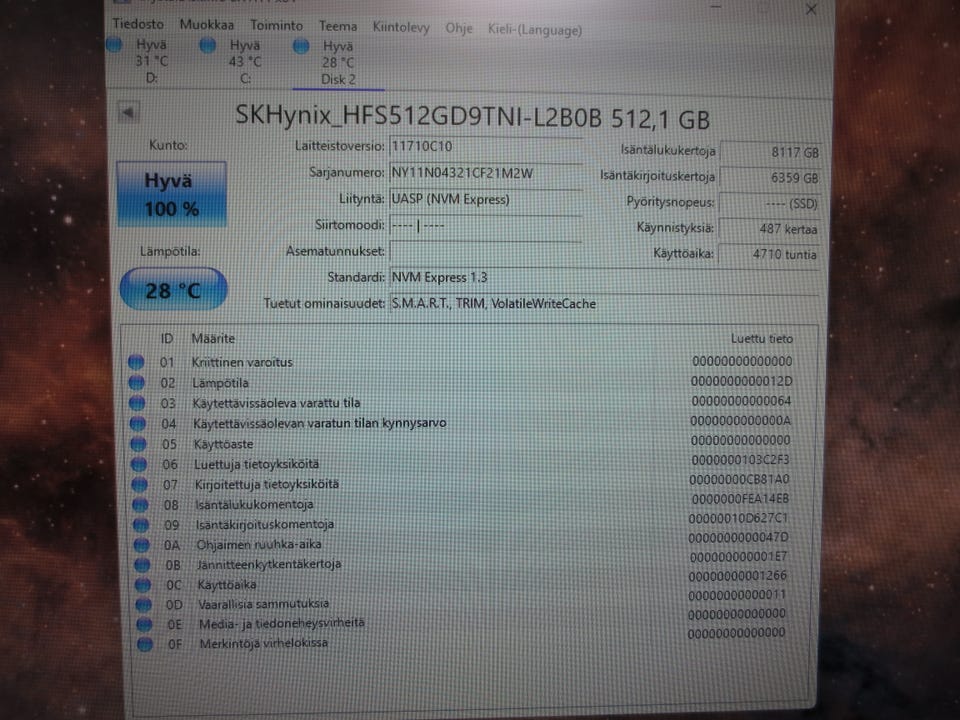
Task: Open the Teema menu
Action: pos(337,26)
